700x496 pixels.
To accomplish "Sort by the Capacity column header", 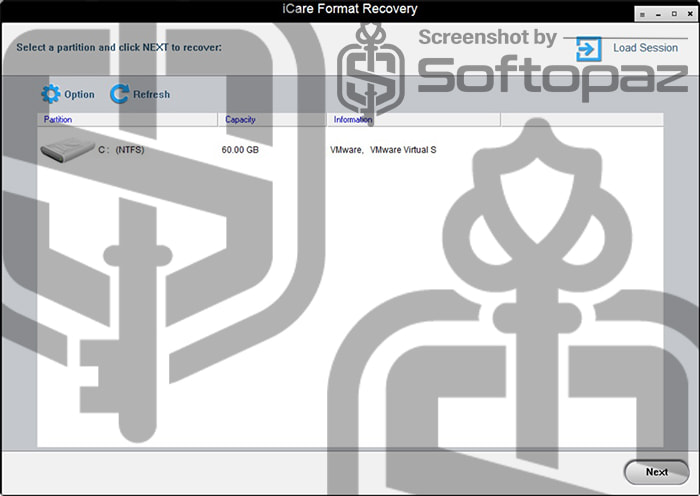I will tap(272, 119).
